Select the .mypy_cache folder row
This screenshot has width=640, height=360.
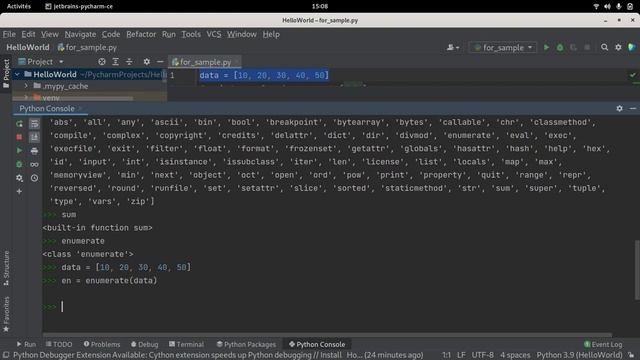click(89, 86)
